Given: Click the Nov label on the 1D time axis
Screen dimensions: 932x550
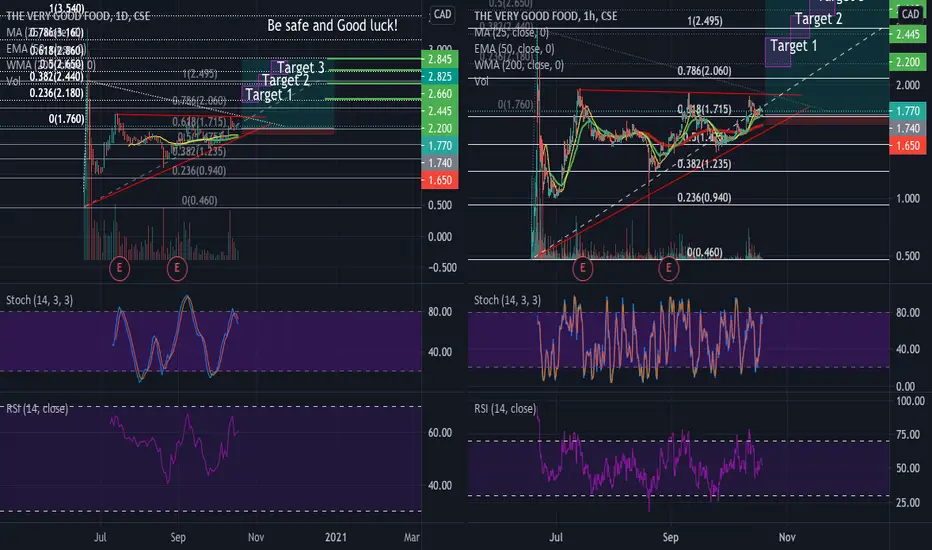Looking at the screenshot, I should pos(256,537).
